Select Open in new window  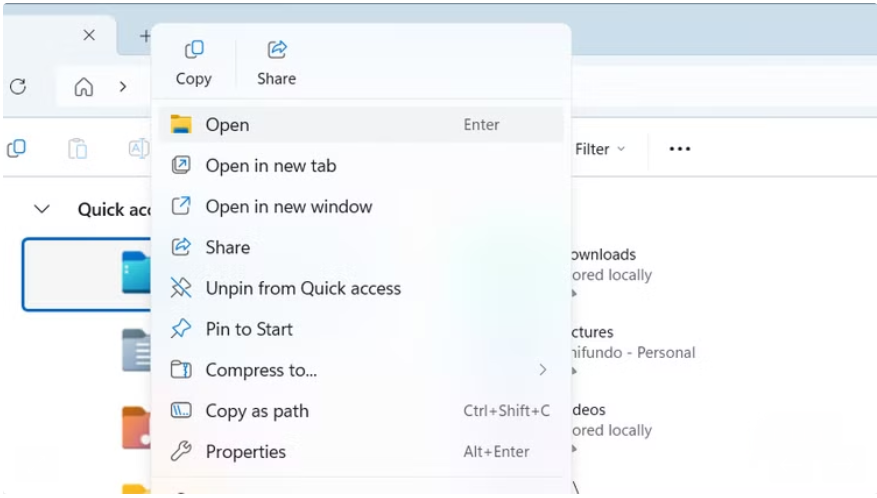click(361, 206)
